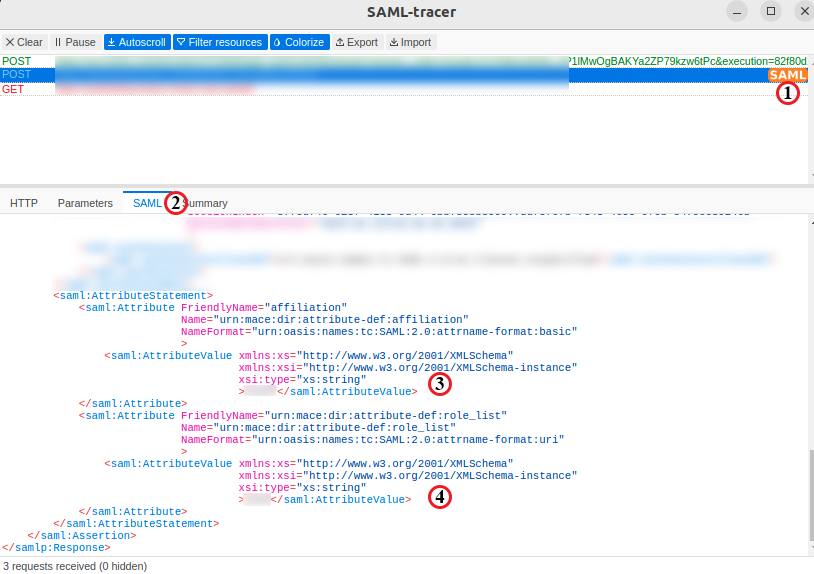814x574 pixels.
Task: Disable the Colorize option
Action: tap(298, 42)
